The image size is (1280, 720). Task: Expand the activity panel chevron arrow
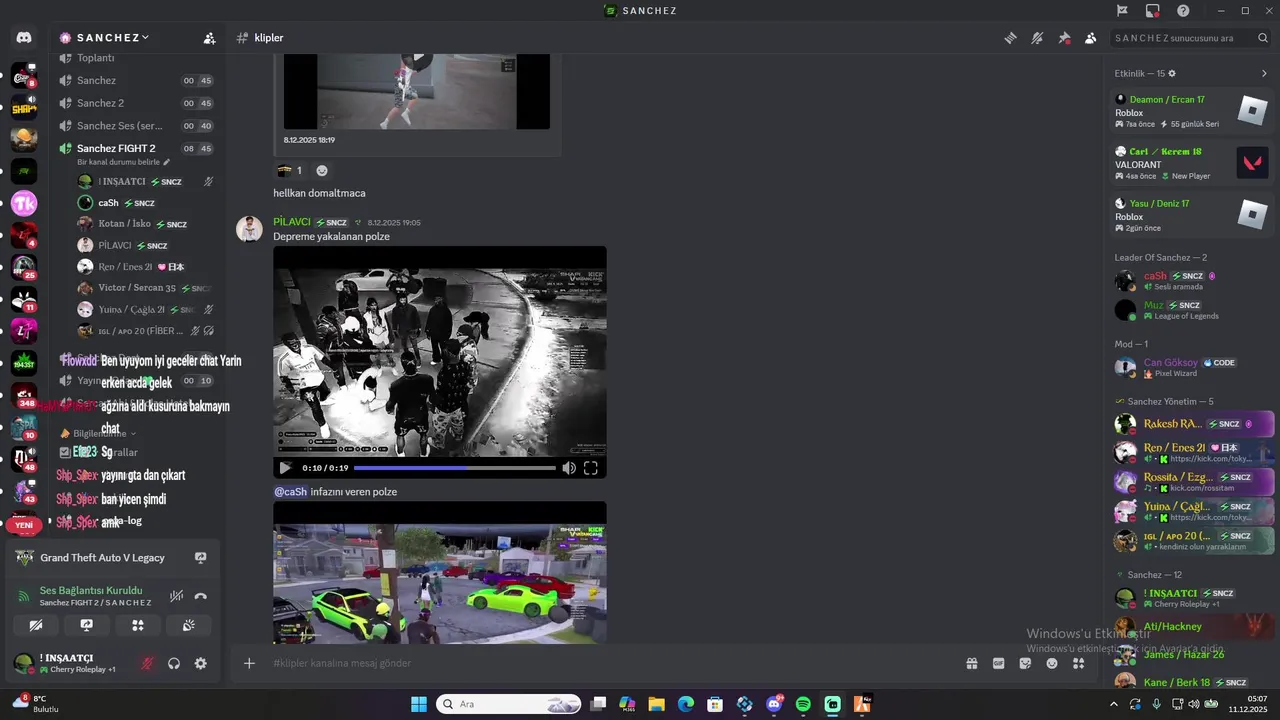[1264, 73]
